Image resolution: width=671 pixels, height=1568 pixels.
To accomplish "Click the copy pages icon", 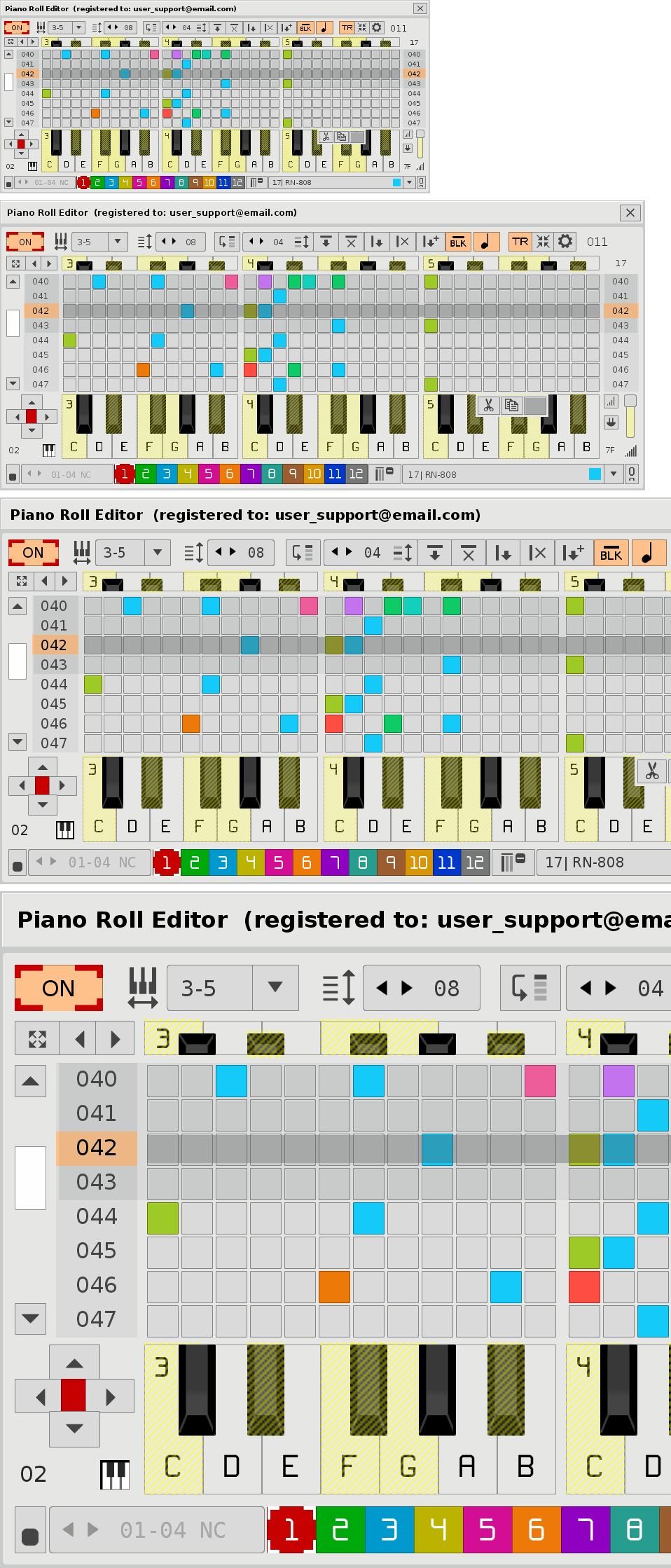I will (512, 406).
